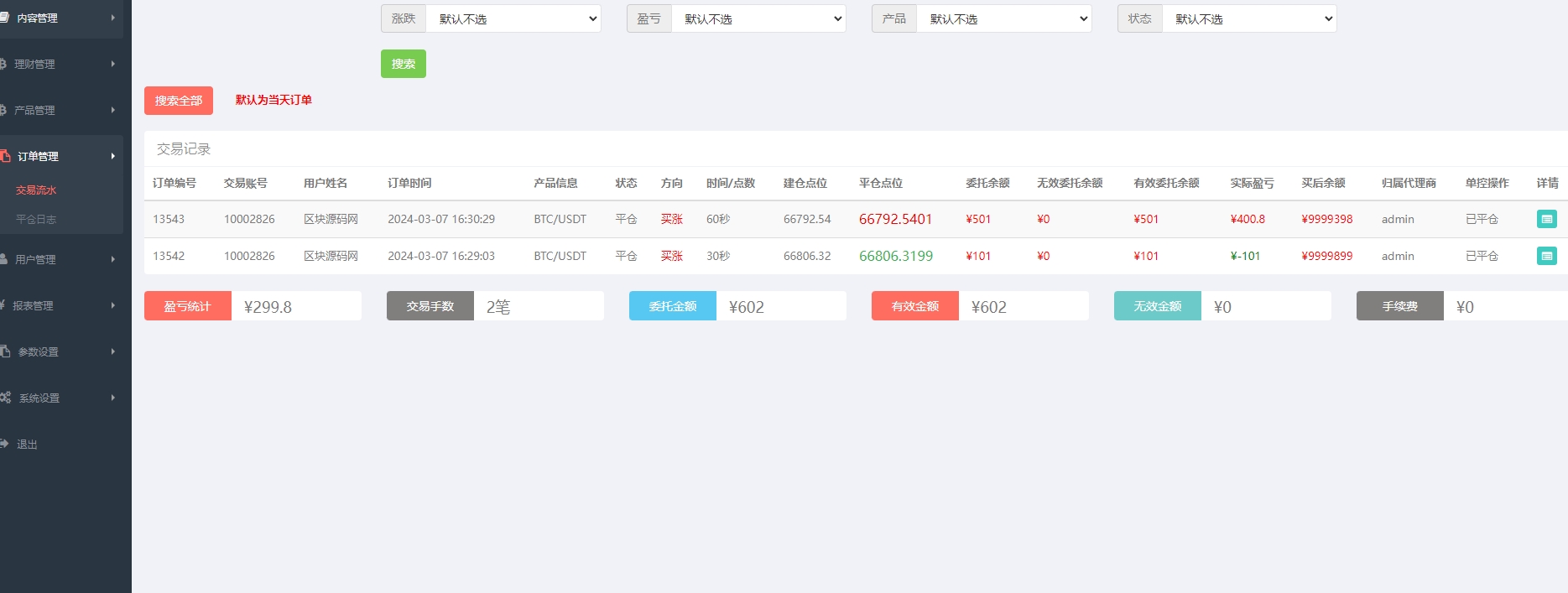Expand 系统设置 menu arrow
Image resolution: width=1568 pixels, height=593 pixels.
click(112, 398)
